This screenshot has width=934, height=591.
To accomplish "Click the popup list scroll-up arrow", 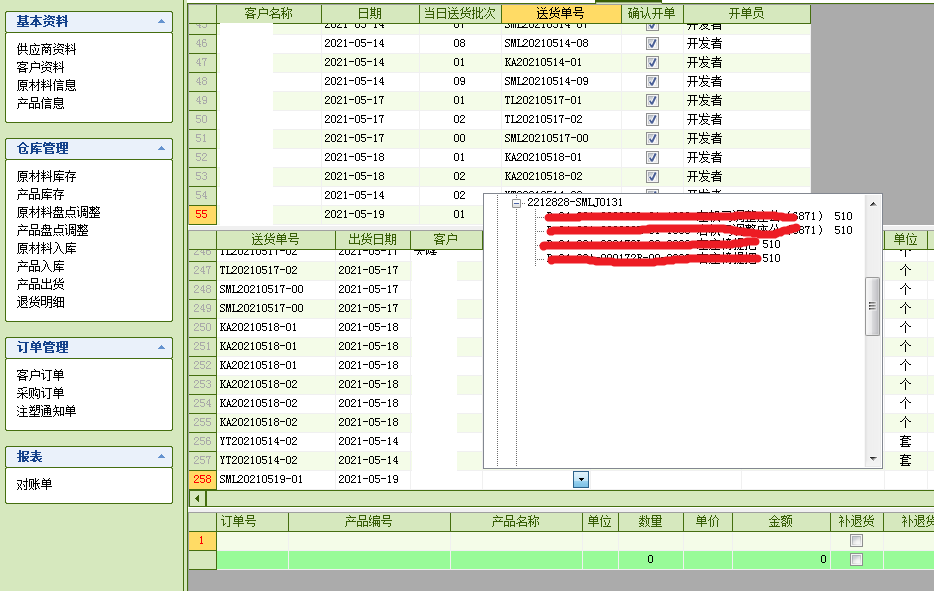I will (873, 204).
